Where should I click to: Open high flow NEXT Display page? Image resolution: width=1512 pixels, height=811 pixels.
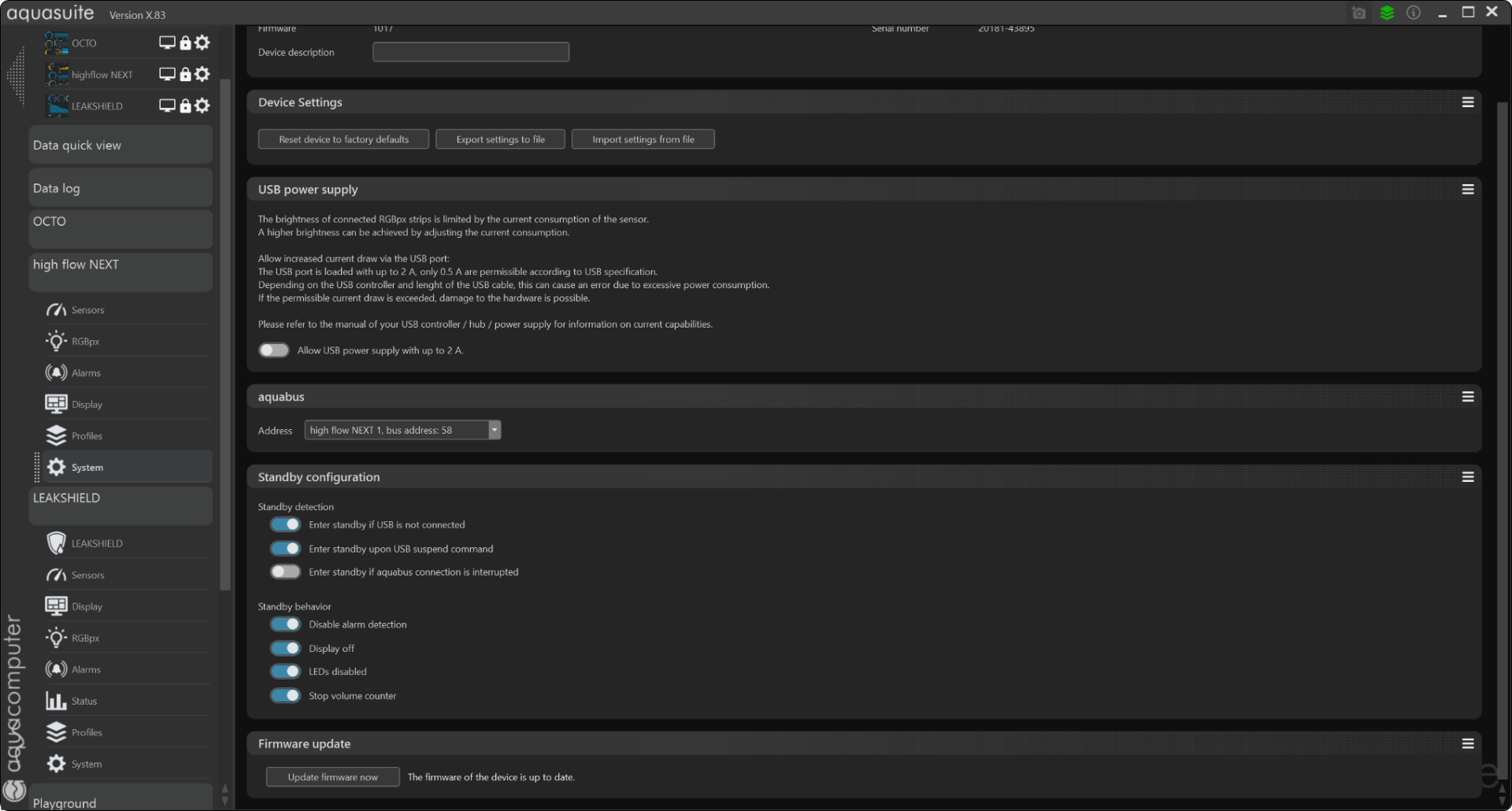click(x=128, y=404)
